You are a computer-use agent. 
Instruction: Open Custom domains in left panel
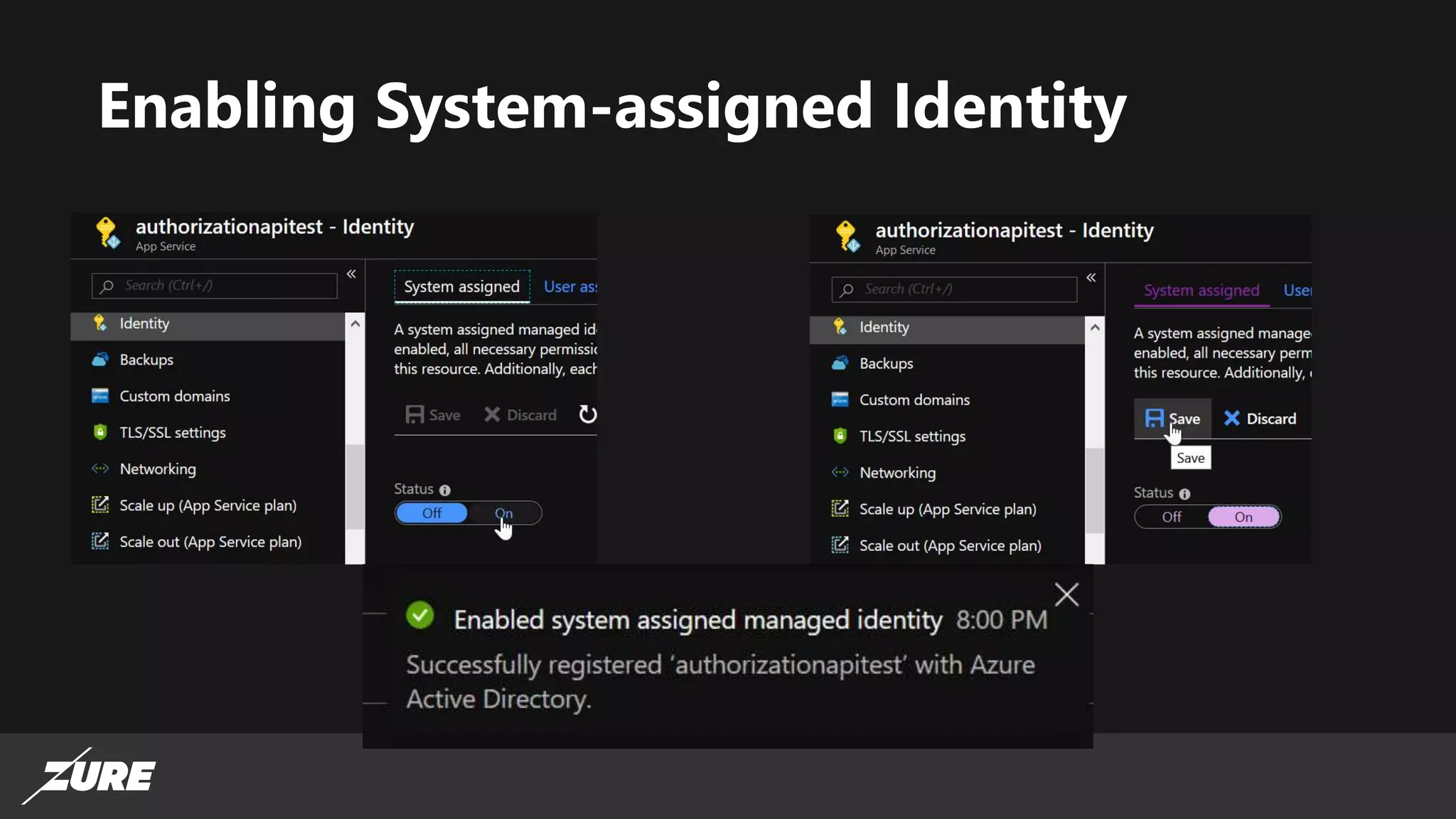click(x=208, y=396)
